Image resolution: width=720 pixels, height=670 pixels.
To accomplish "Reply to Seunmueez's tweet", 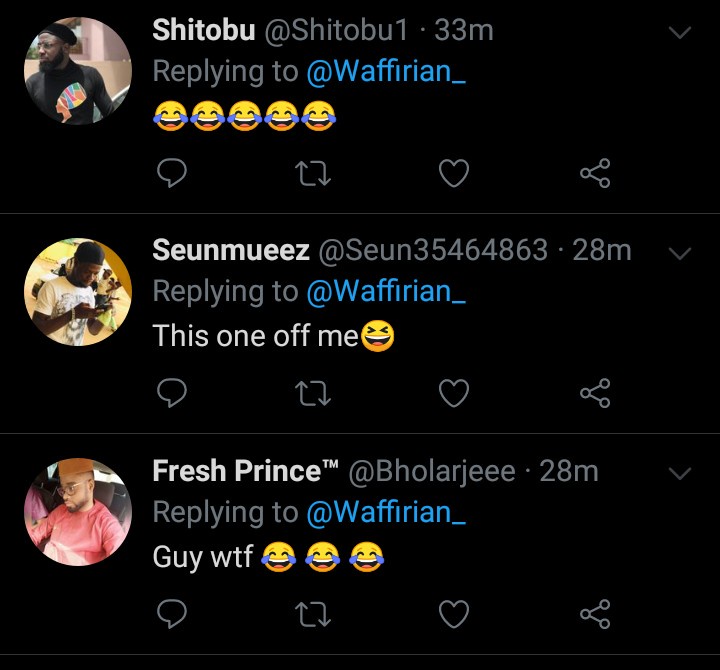I will [173, 394].
